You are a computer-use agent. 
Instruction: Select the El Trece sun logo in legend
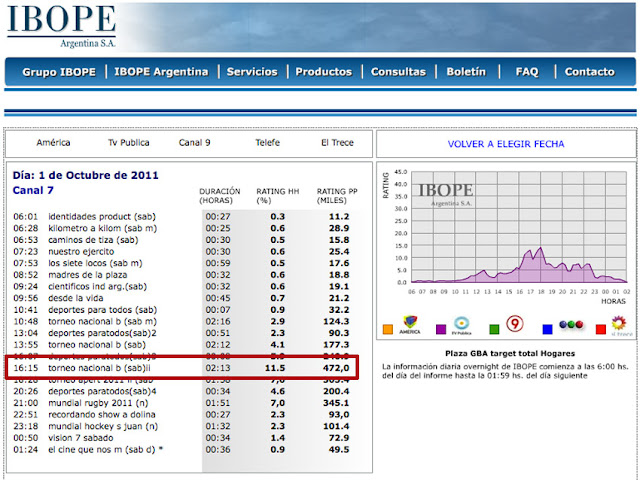619,326
